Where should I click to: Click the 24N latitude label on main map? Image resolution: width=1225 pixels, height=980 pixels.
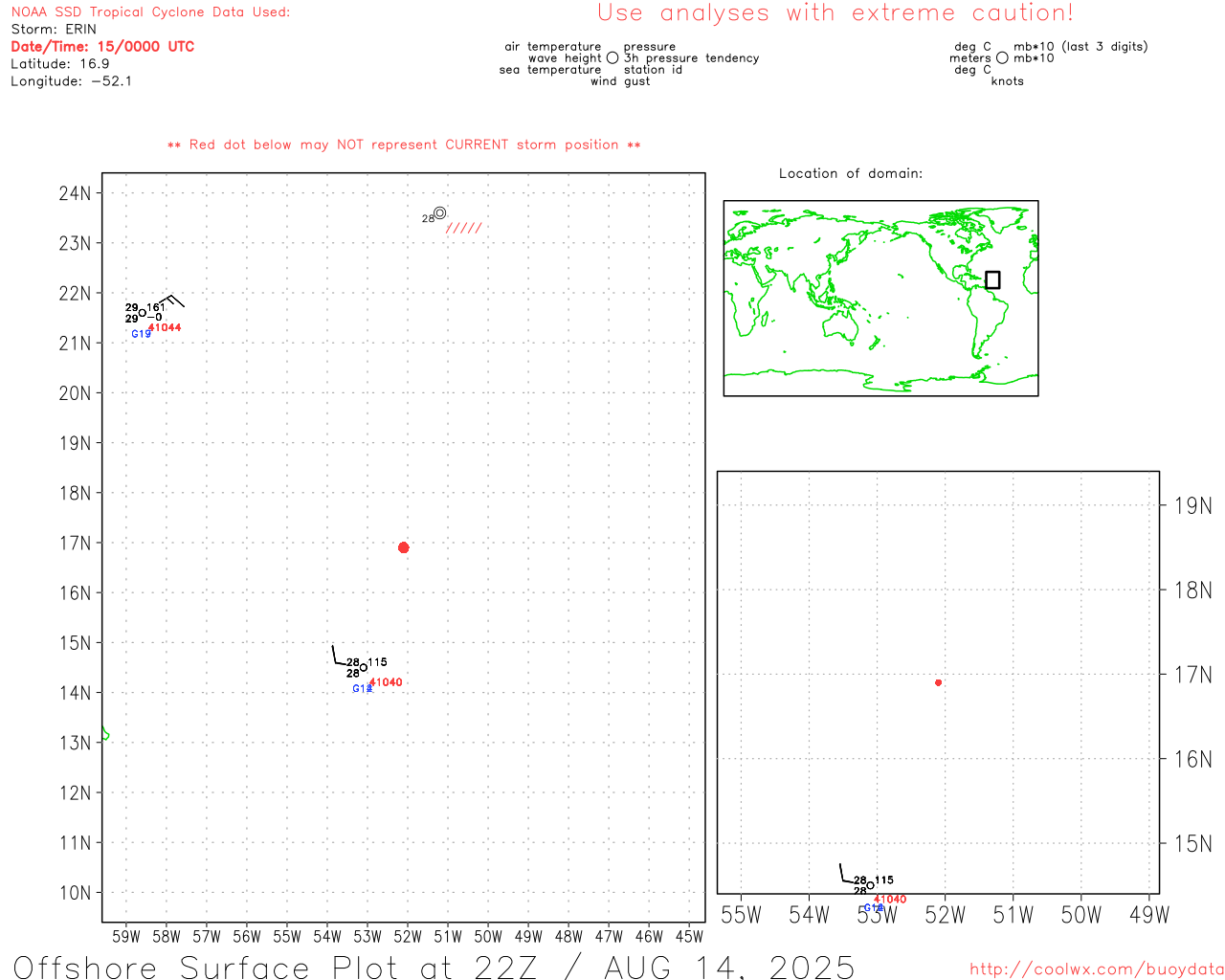tap(76, 193)
